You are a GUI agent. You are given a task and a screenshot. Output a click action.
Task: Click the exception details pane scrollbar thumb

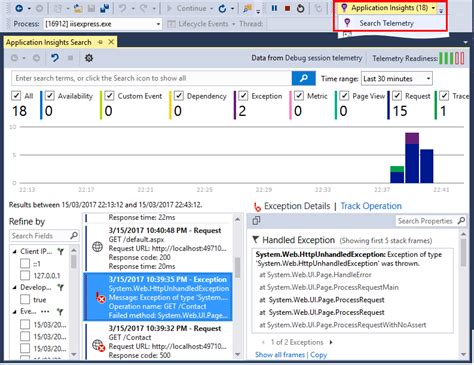click(x=463, y=252)
